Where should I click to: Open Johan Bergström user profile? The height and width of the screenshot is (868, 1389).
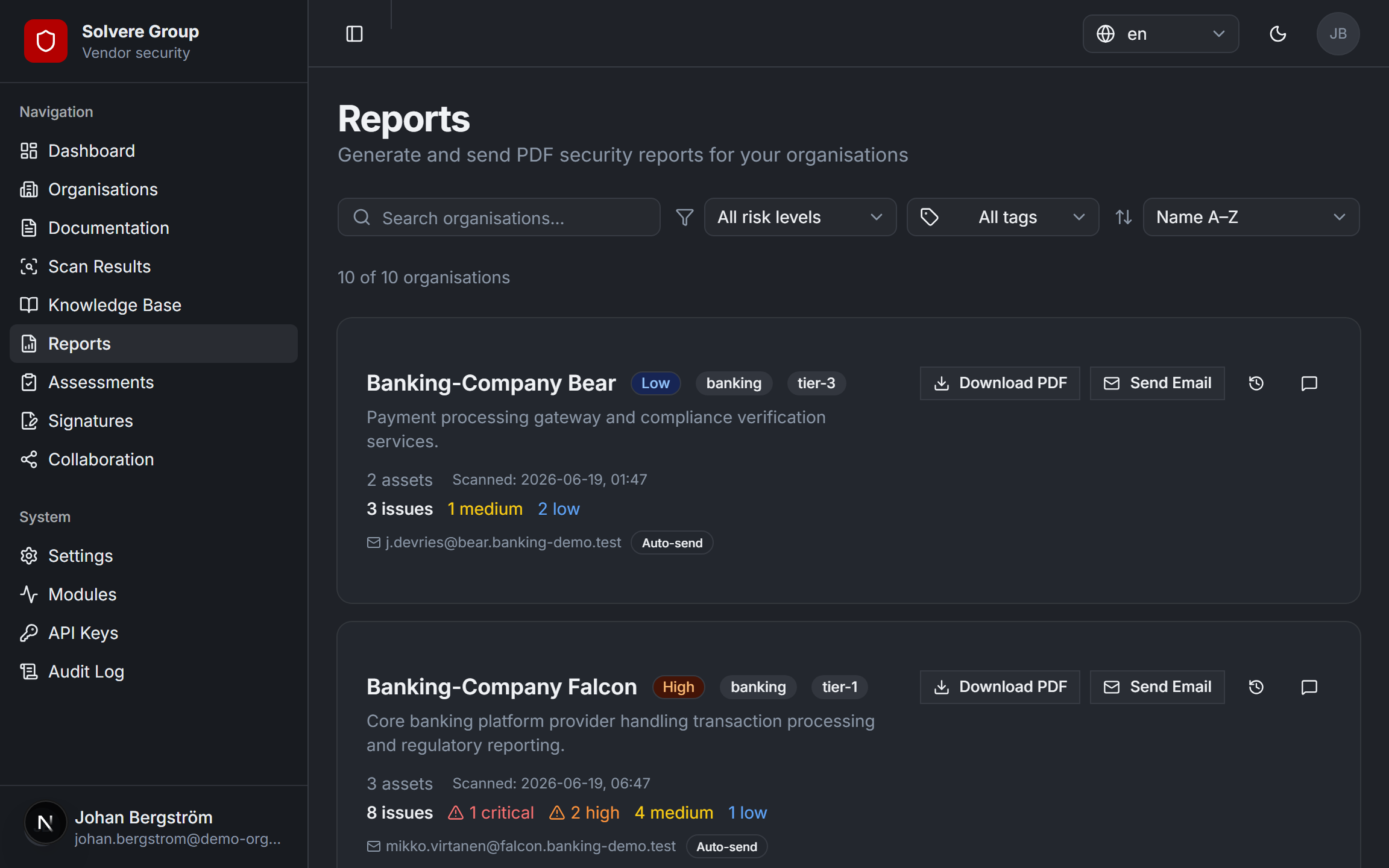[154, 827]
